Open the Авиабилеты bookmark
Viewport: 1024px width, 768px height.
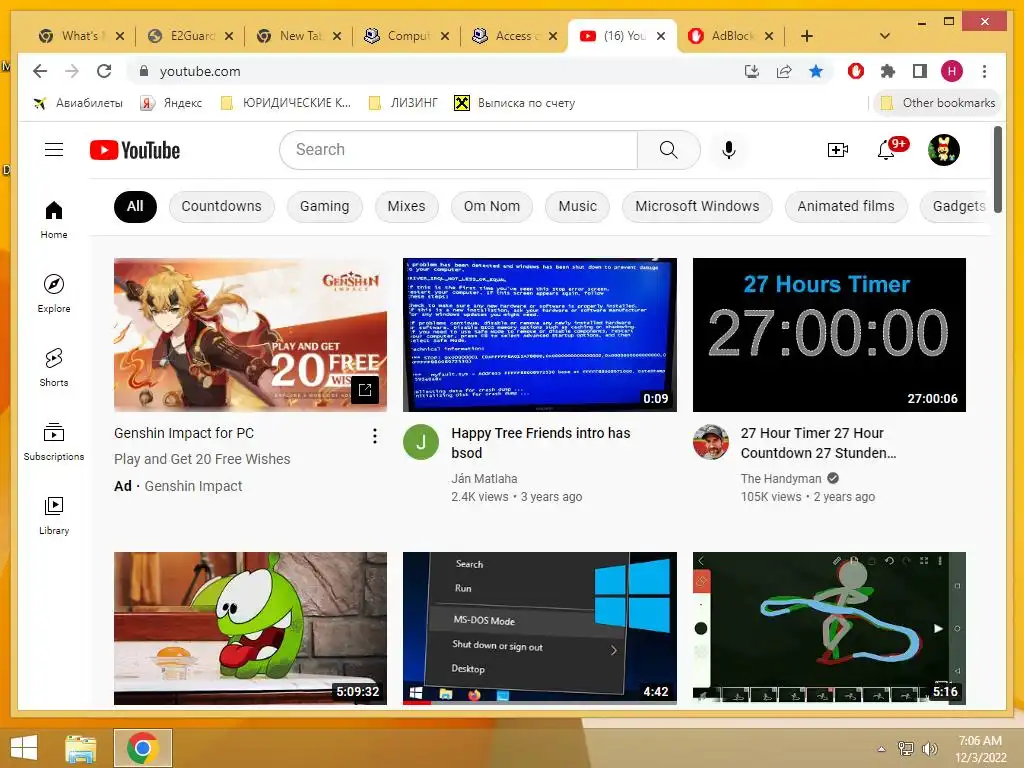click(x=78, y=103)
